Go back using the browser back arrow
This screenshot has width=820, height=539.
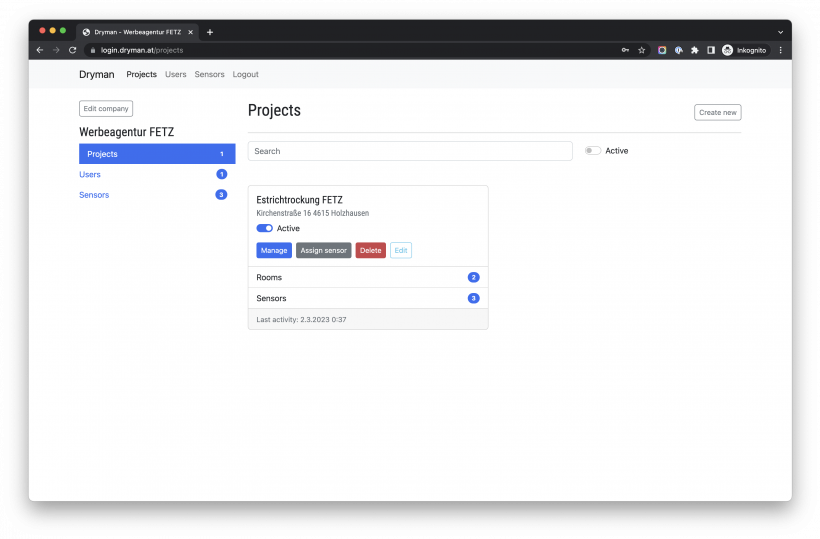(x=40, y=50)
